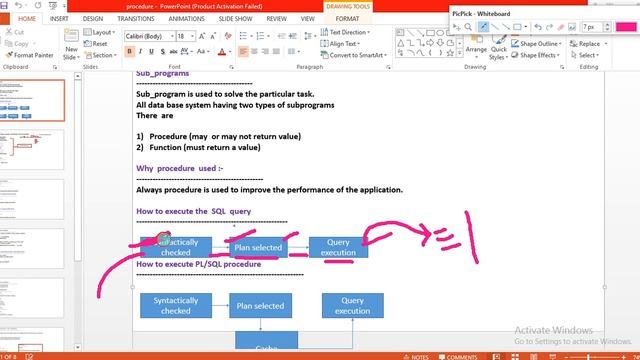Toggle Strikethrough formatting
The height and width of the screenshot is (360, 640).
tap(173, 51)
